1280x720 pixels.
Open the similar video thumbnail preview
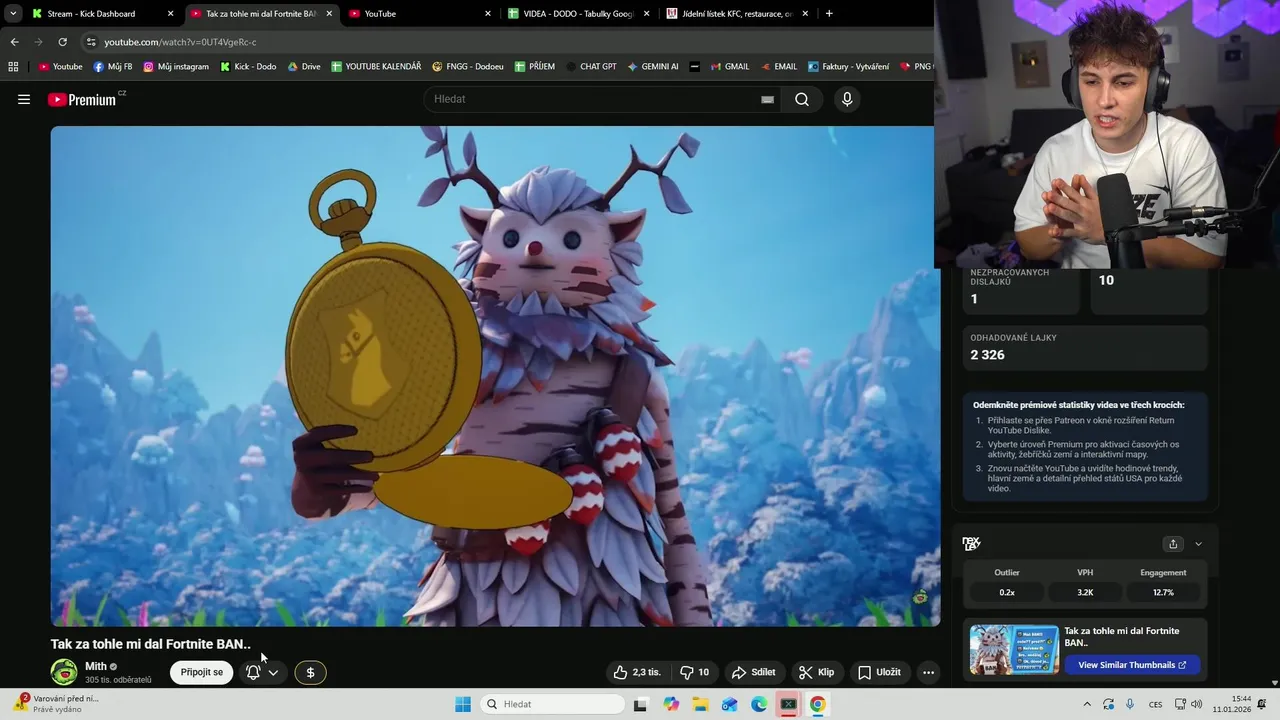[x=1014, y=650]
